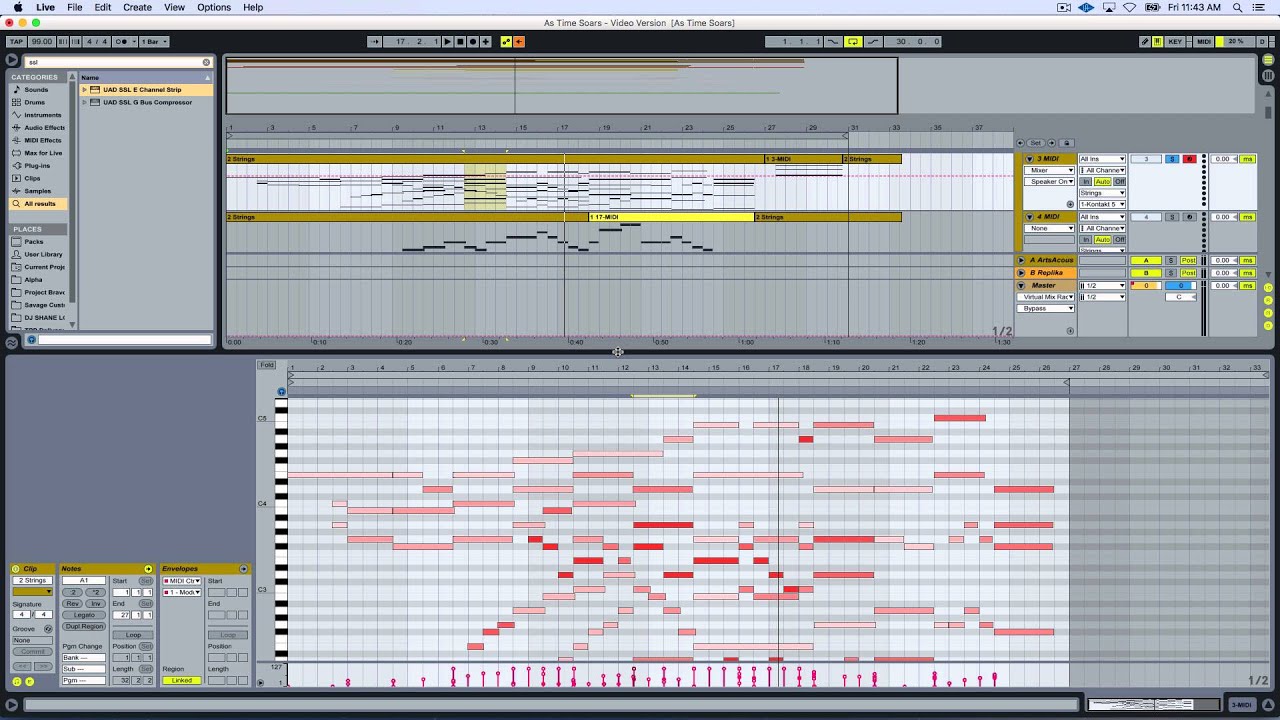The height and width of the screenshot is (720, 1280).
Task: Collapse the 3 MIDI track unfold triangle
Action: tap(1029, 159)
